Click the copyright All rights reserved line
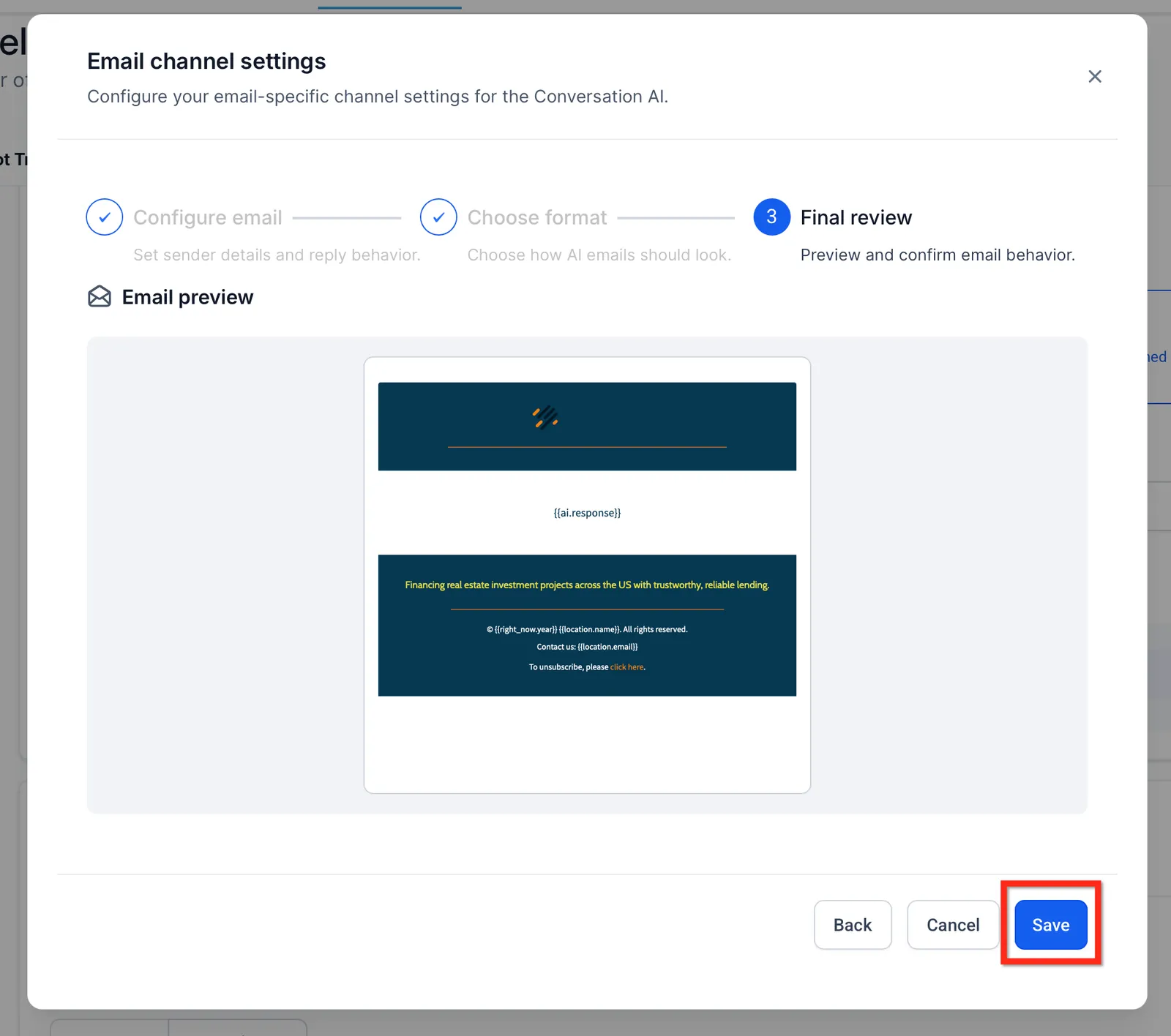Screen dimensions: 1171x1036 point(587,629)
